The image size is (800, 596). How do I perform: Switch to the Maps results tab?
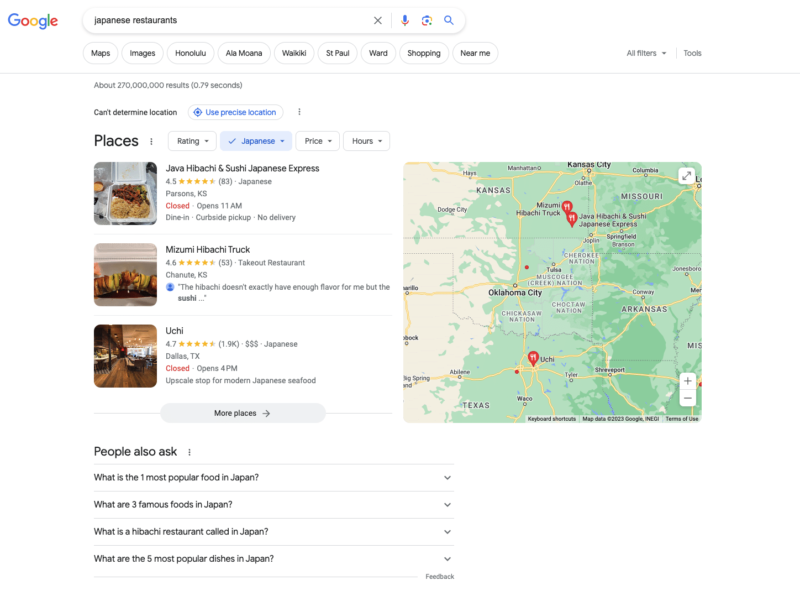(101, 53)
